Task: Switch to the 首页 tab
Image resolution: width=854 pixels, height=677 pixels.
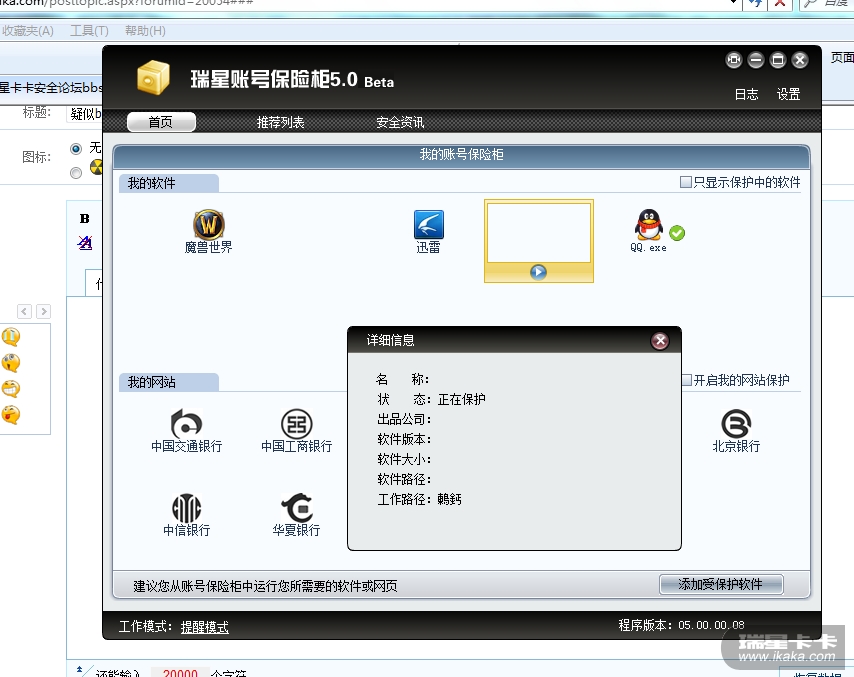Action: pyautogui.click(x=161, y=122)
